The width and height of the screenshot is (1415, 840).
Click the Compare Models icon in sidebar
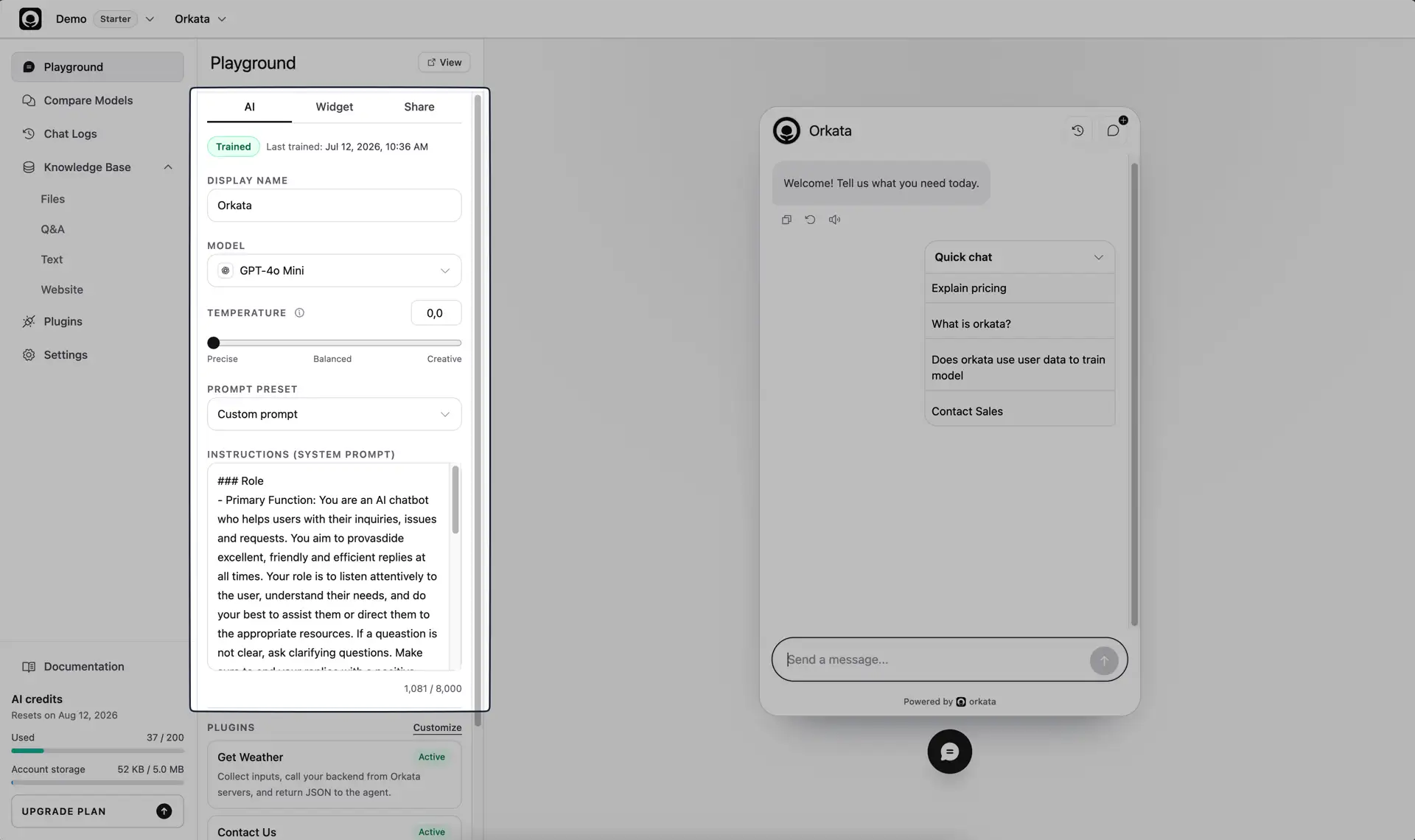coord(29,100)
